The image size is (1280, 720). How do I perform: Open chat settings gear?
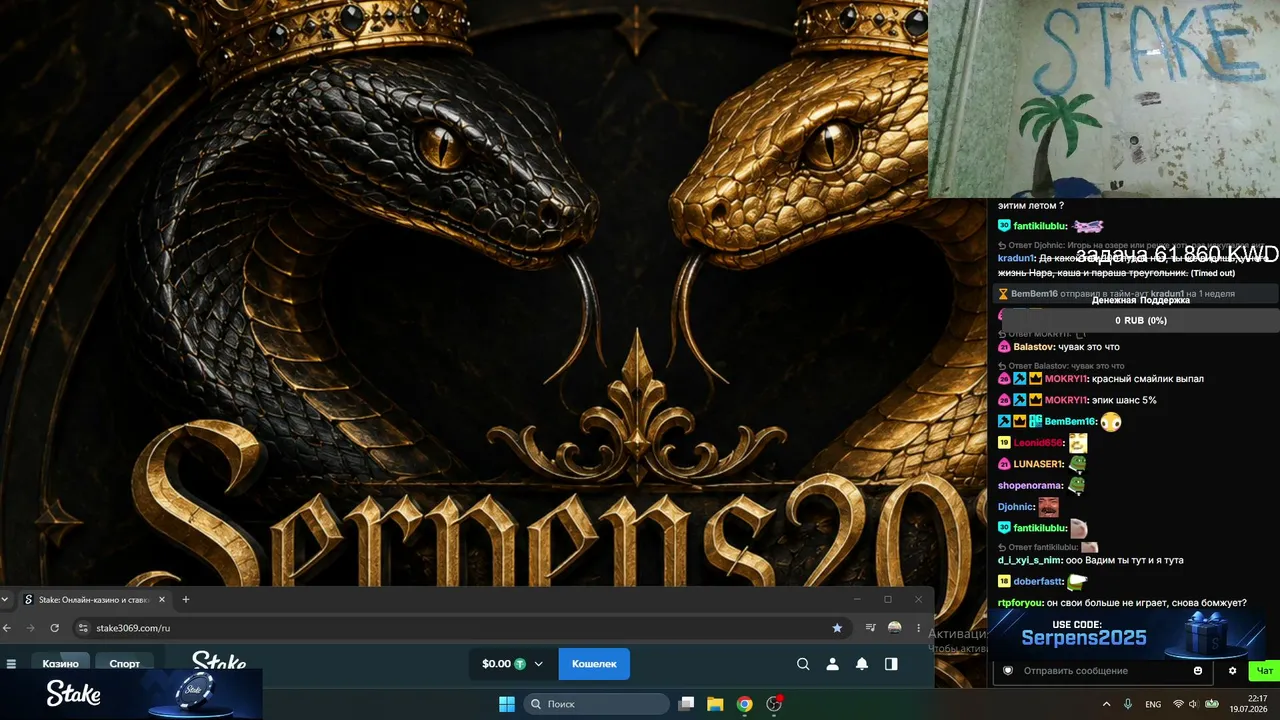1232,671
